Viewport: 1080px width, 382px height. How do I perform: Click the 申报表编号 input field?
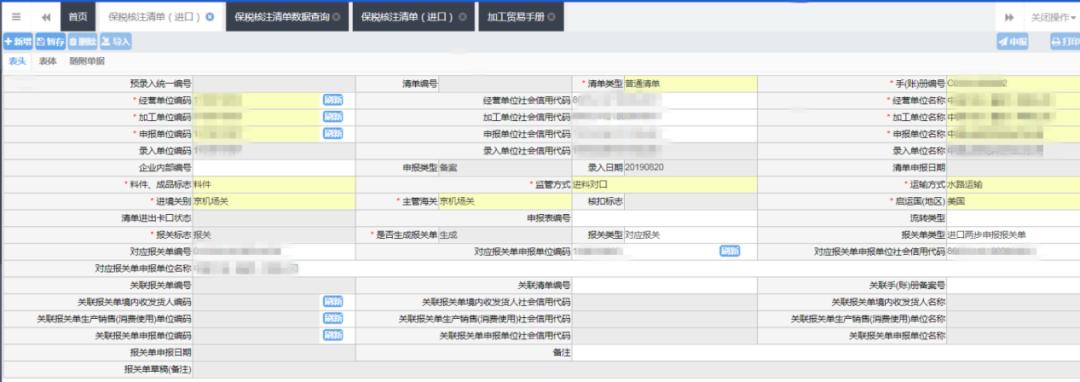664,218
